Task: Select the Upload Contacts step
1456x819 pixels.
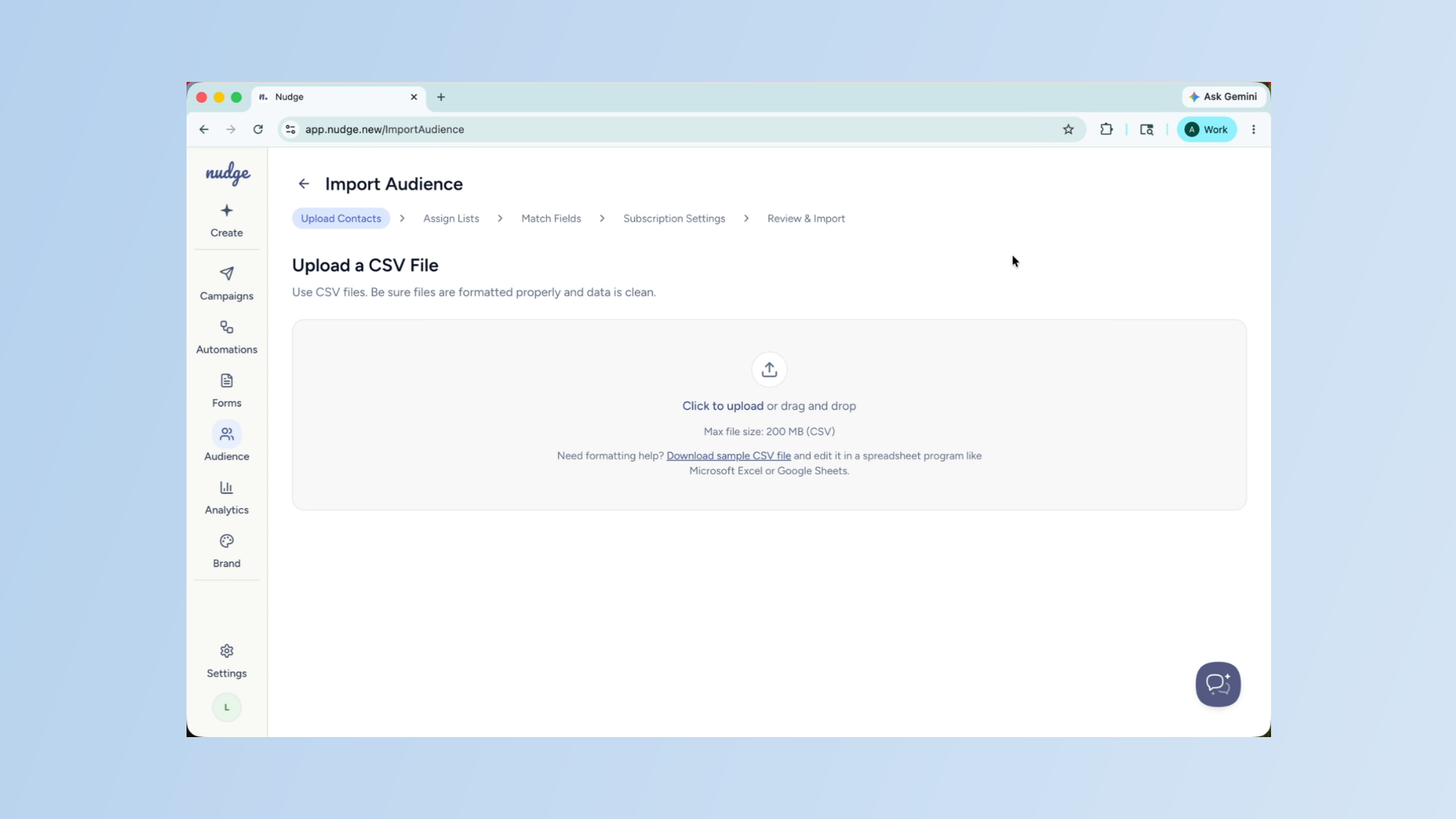Action: coord(341,218)
